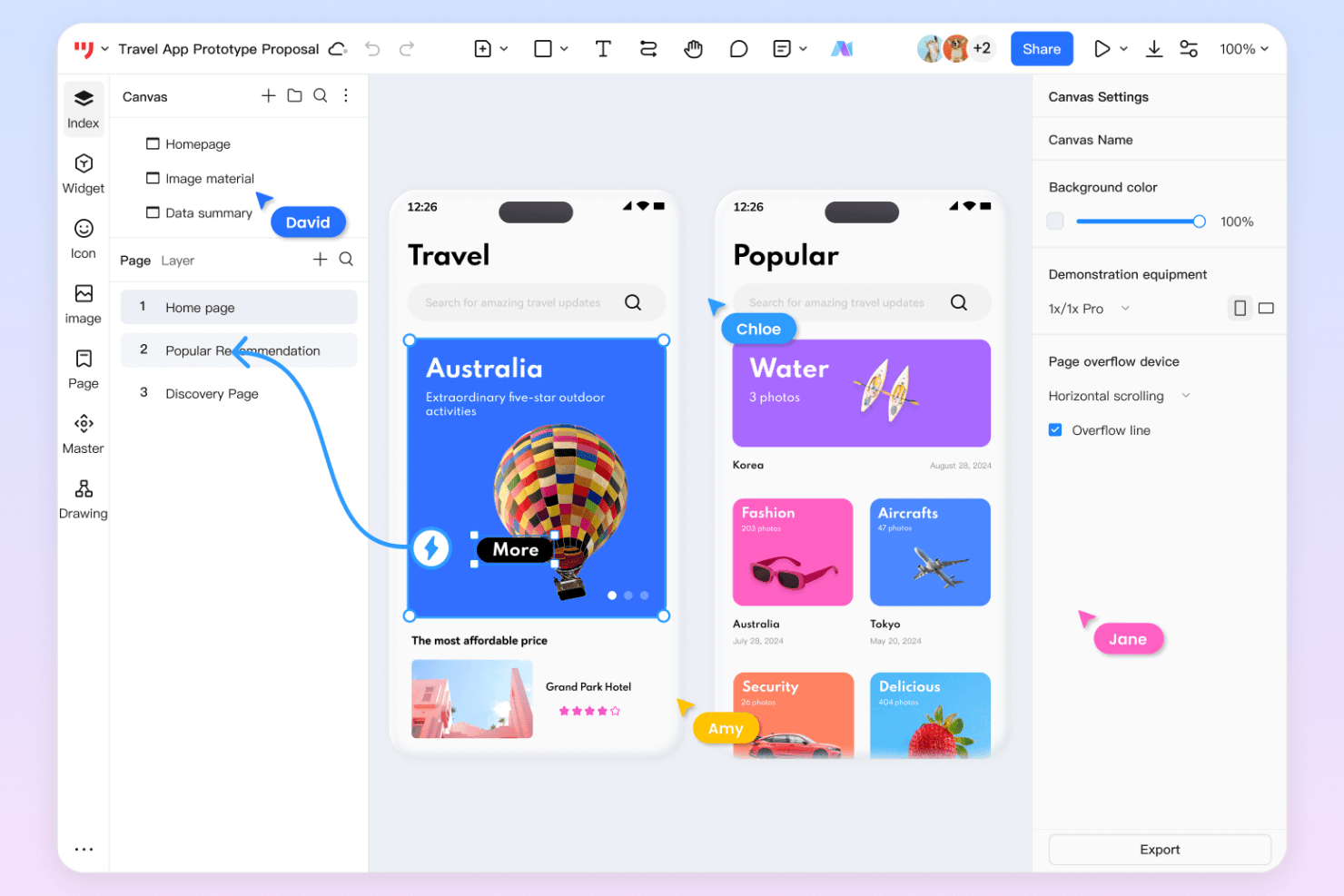
Task: Open the Drawing sidebar tab
Action: click(x=84, y=500)
